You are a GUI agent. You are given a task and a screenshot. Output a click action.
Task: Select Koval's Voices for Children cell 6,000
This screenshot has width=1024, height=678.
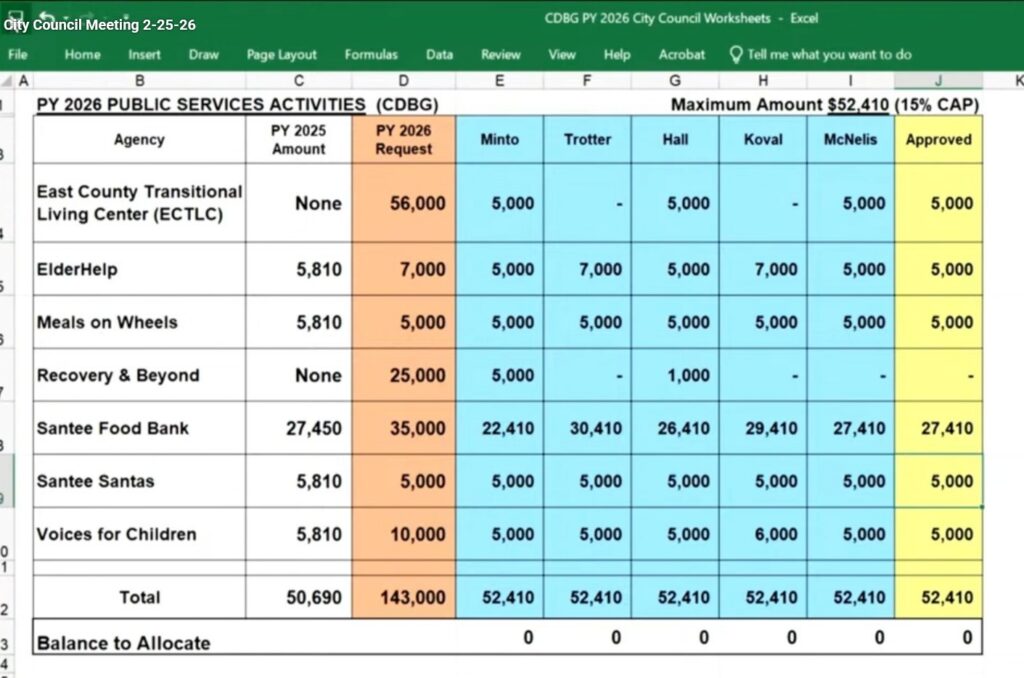tap(763, 534)
